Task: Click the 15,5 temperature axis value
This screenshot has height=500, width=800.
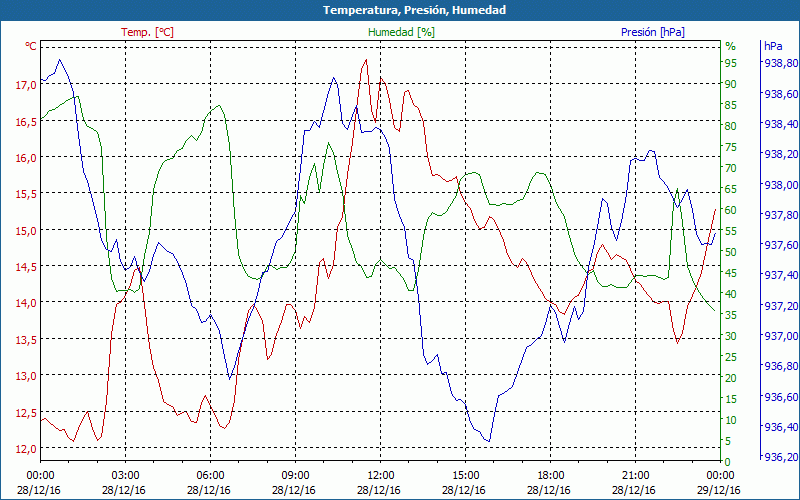Action: pyautogui.click(x=26, y=194)
